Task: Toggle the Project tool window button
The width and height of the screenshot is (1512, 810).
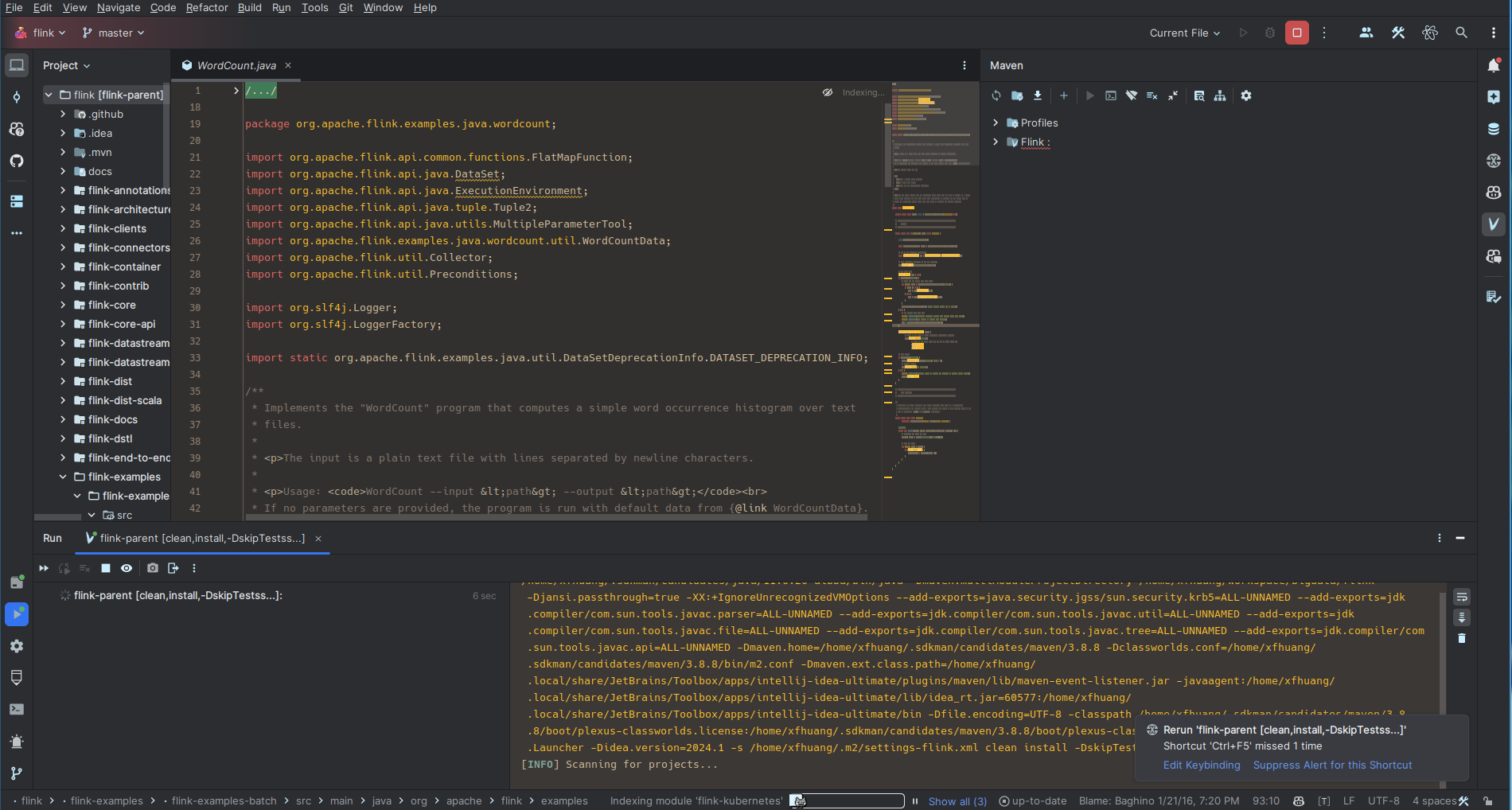Action: pyautogui.click(x=17, y=65)
